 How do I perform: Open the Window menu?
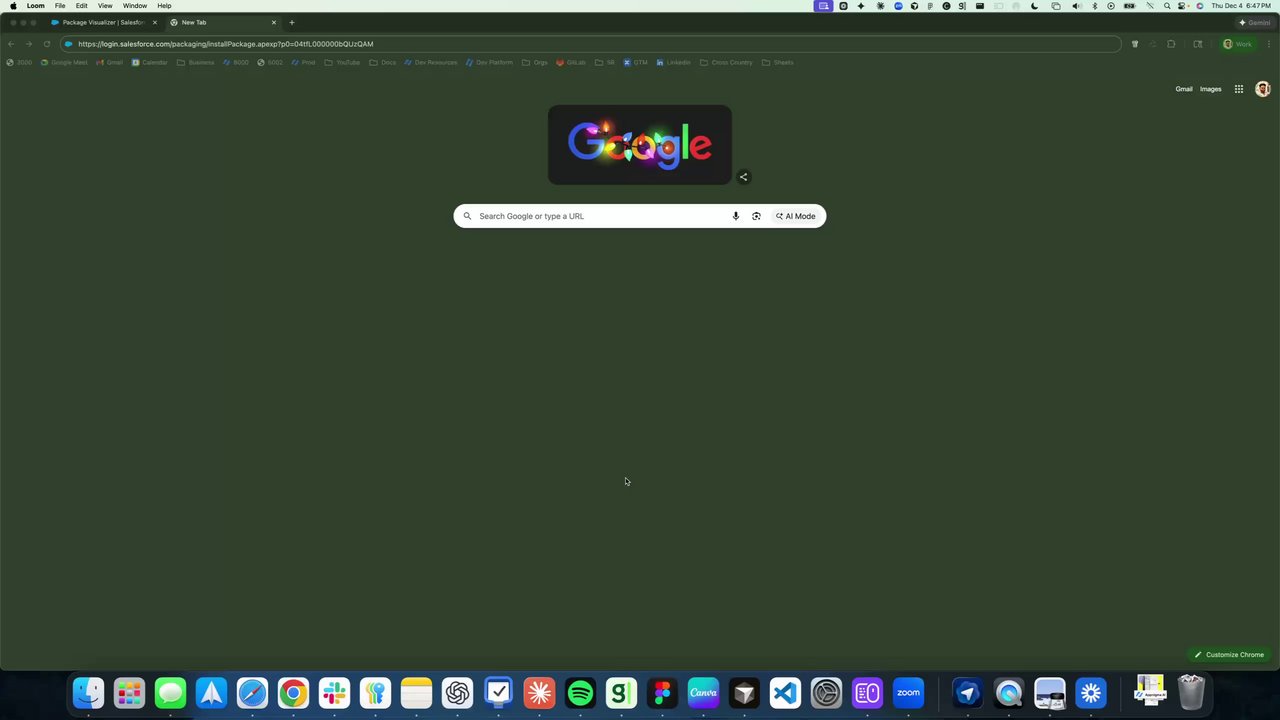click(x=135, y=6)
